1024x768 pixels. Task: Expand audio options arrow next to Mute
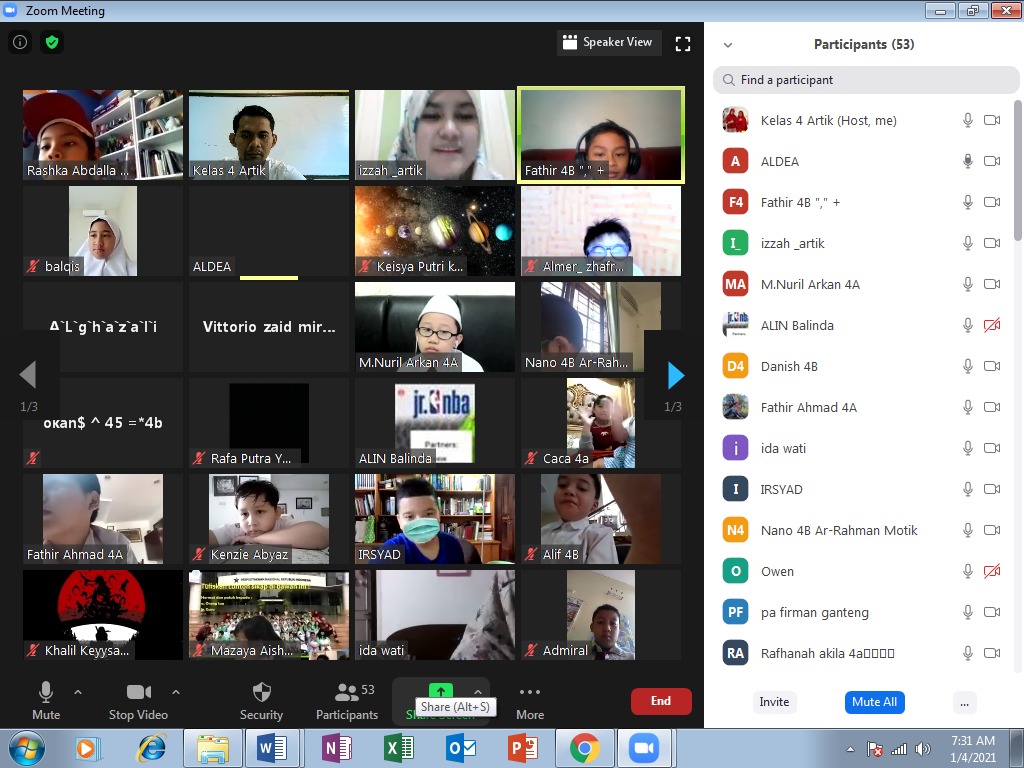78,691
